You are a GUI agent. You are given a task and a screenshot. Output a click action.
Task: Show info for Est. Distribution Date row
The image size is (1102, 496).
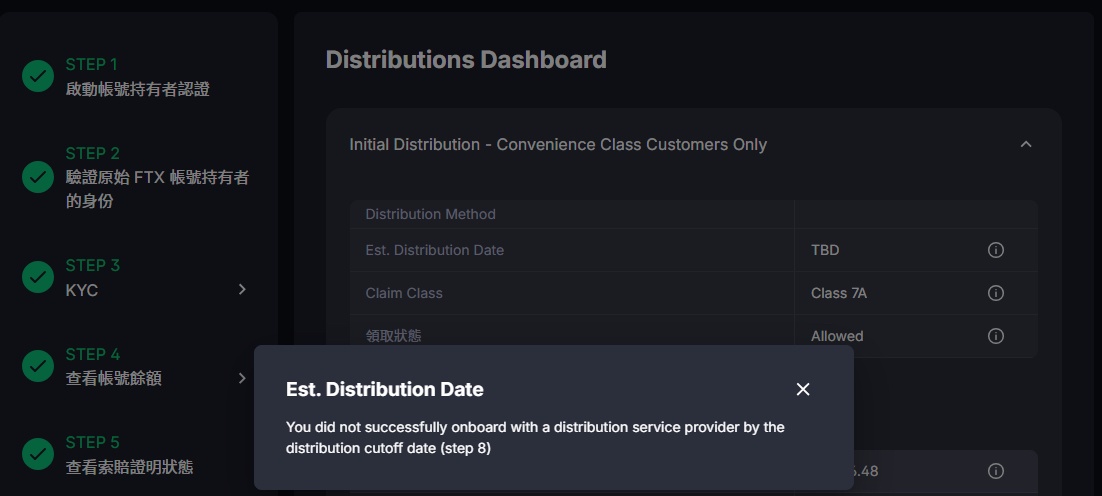pos(995,250)
